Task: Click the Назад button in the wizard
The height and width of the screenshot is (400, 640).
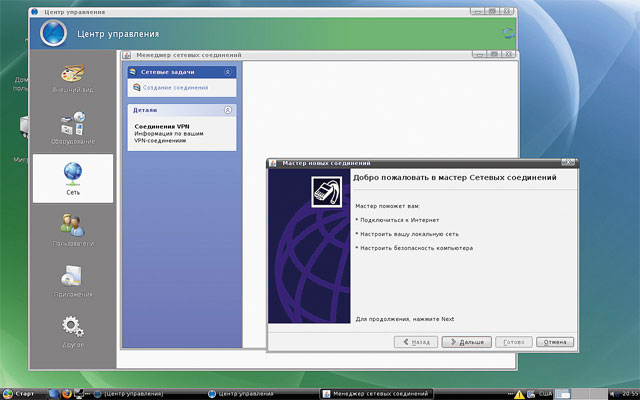Action: tap(416, 342)
